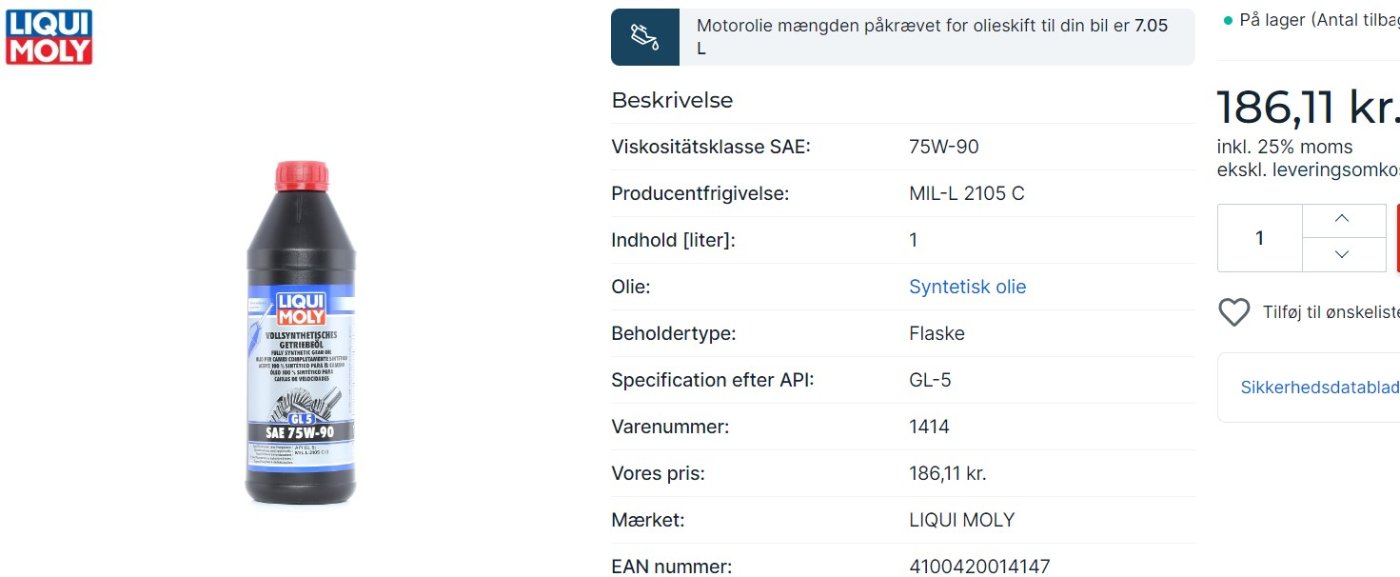Decrease quantity with the down arrow
The width and height of the screenshot is (1400, 577).
(1342, 254)
